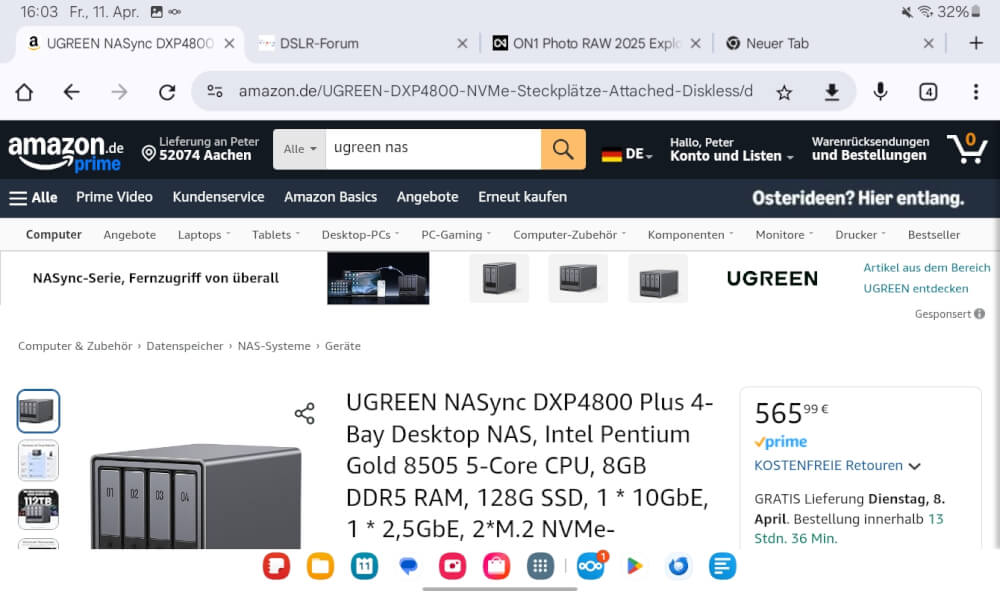Open the Galaxy Store bag icon
Viewport: 1000px width, 597px height.
tap(496, 566)
